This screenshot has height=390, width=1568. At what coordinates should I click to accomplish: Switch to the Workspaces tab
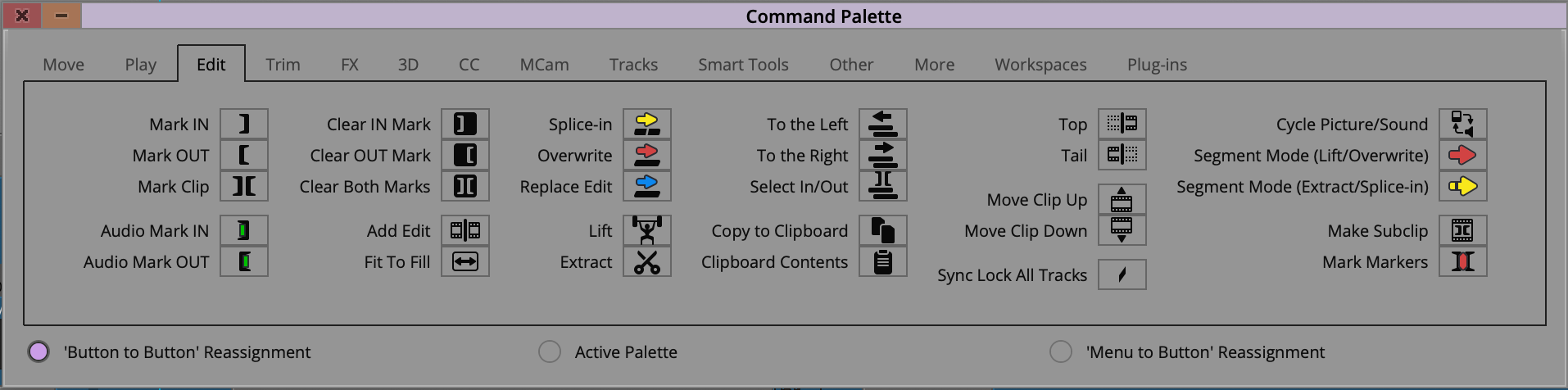[x=1040, y=64]
